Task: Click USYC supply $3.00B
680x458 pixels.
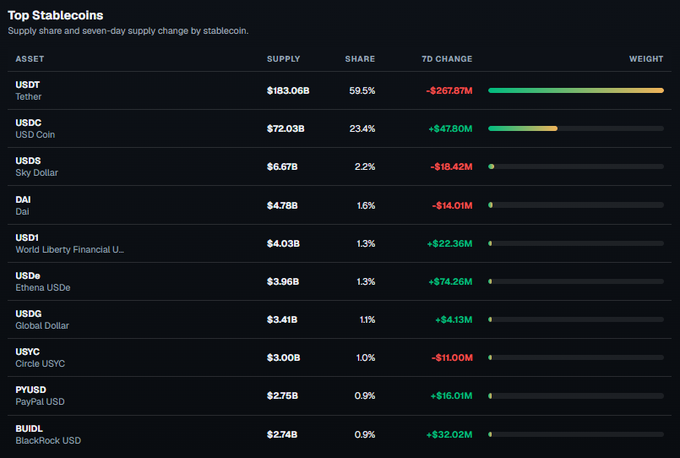Action: [x=283, y=358]
